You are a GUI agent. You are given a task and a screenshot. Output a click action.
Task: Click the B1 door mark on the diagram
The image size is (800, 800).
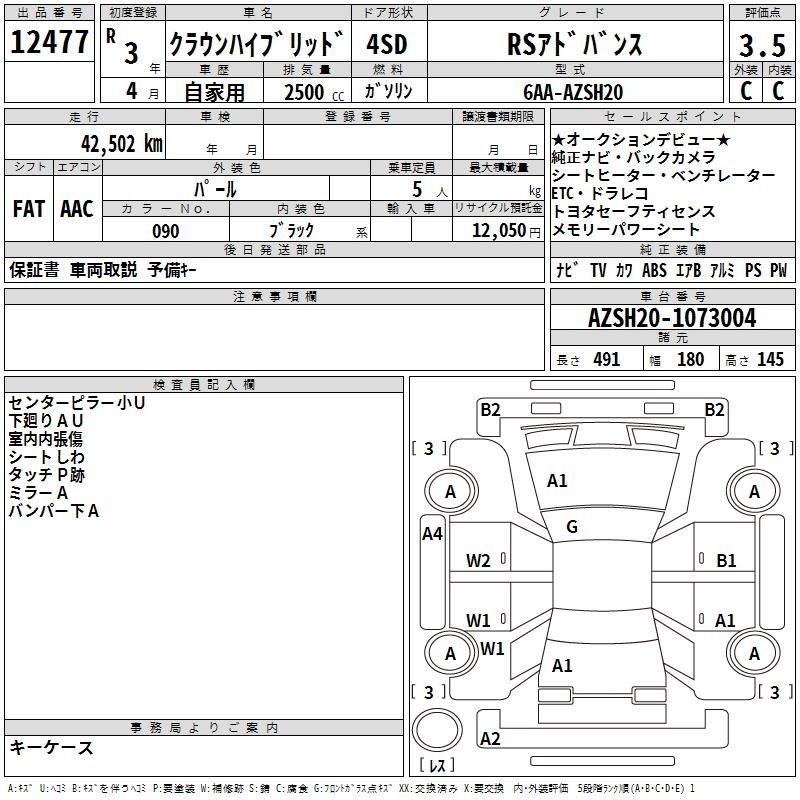click(x=726, y=561)
